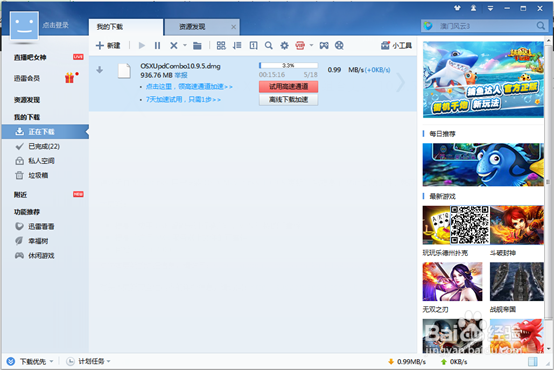Open the 每日推荐 blue fish thumbnail
Viewport: 554px width, 370px height.
tap(483, 165)
